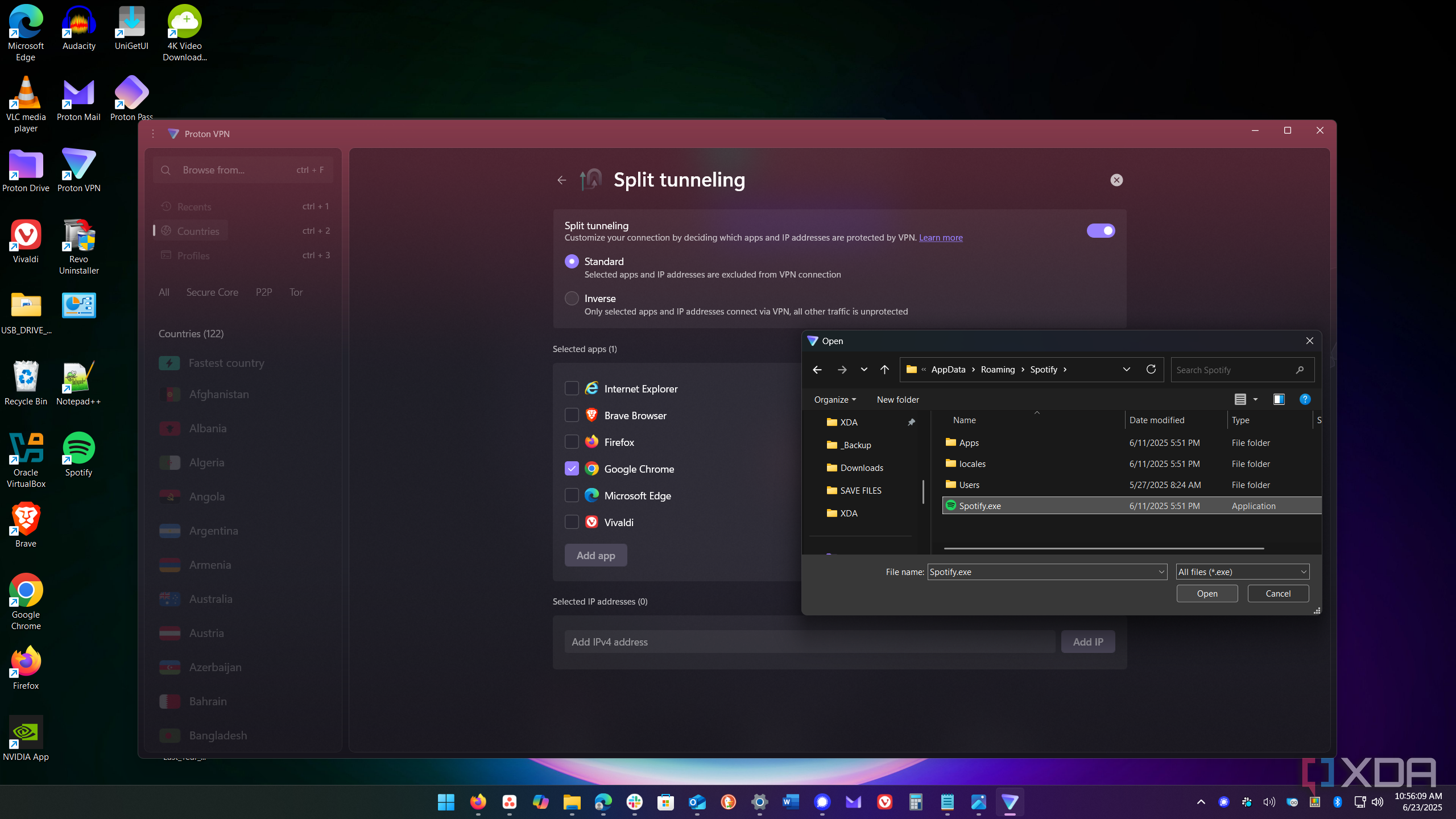Image resolution: width=1456 pixels, height=819 pixels.
Task: Open the Audacity desktop shortcut
Action: [x=78, y=27]
